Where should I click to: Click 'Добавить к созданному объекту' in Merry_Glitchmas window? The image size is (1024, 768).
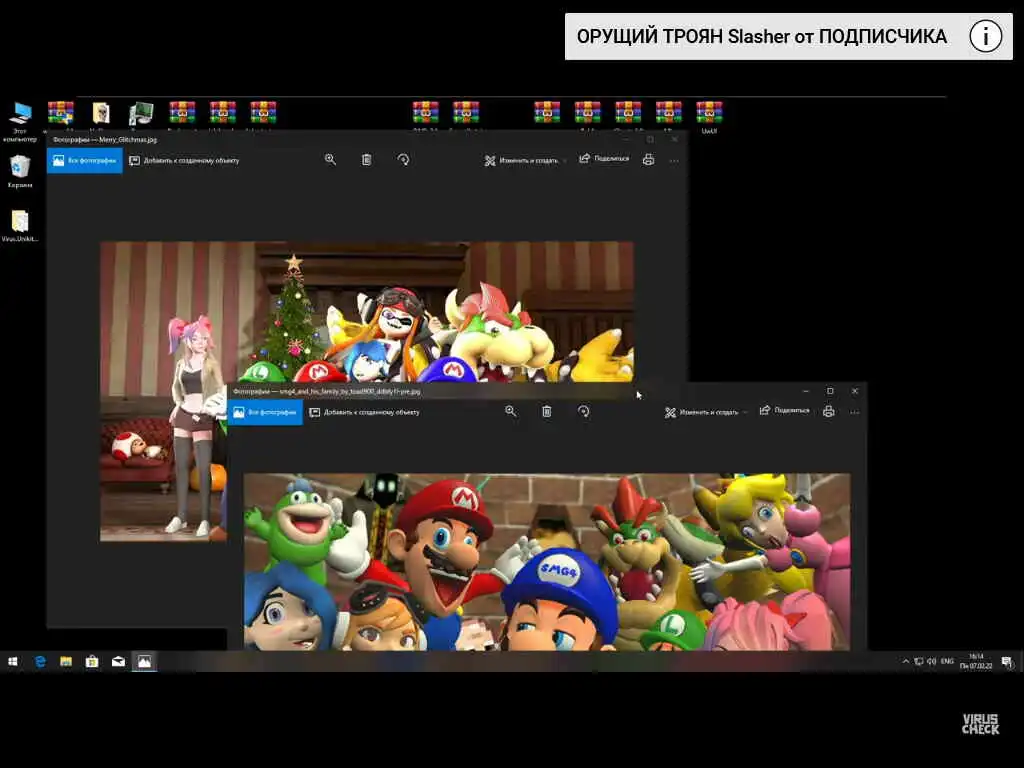pyautogui.click(x=184, y=160)
